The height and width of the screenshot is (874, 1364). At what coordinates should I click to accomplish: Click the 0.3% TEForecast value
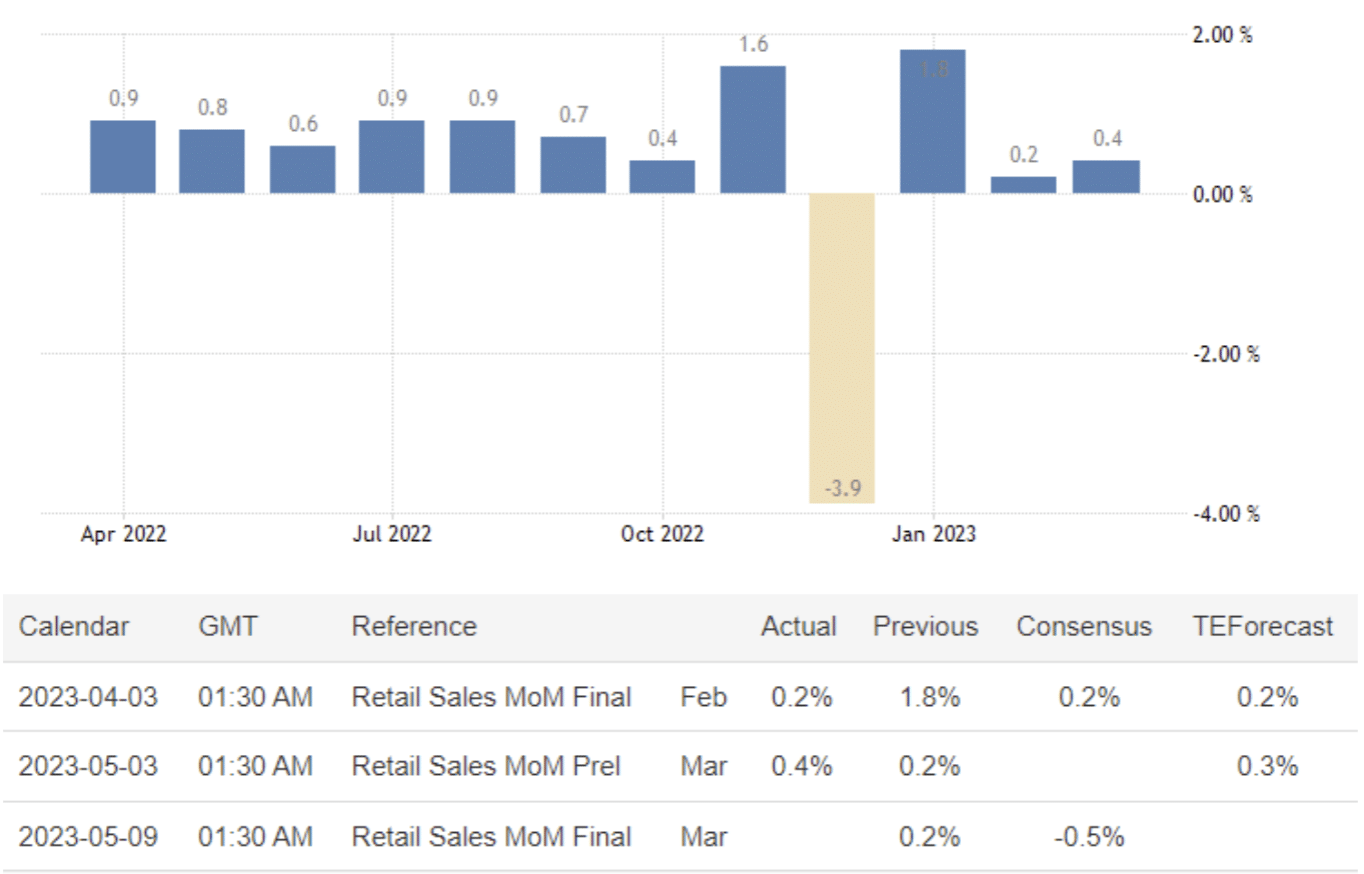coord(1267,766)
